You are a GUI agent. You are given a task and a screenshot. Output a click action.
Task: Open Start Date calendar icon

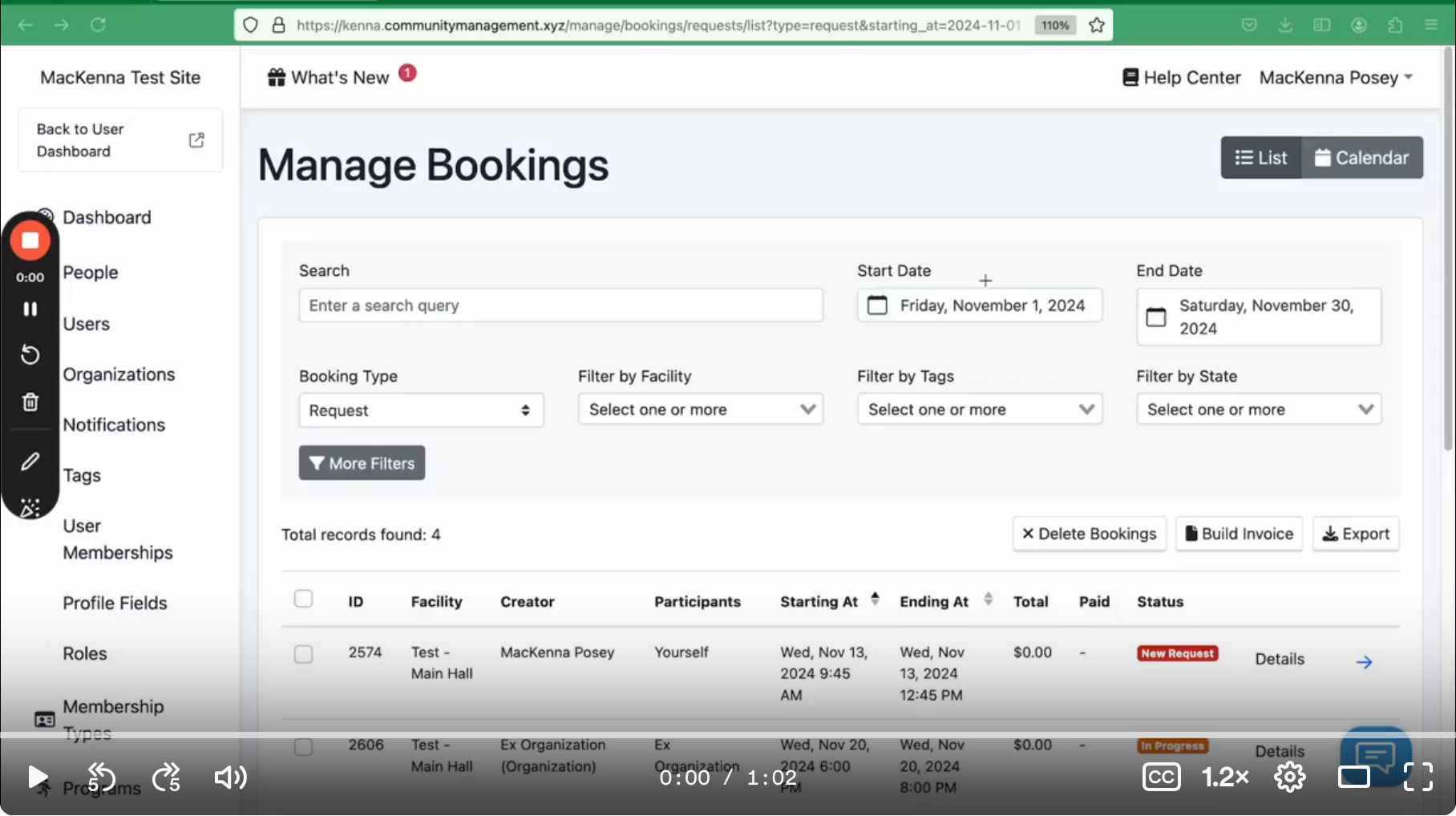point(878,305)
